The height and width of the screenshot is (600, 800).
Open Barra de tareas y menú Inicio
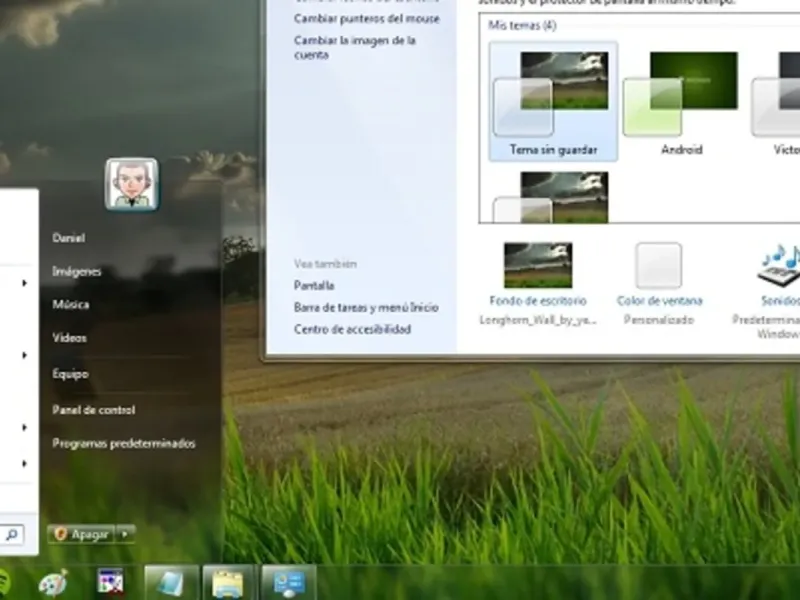click(366, 307)
